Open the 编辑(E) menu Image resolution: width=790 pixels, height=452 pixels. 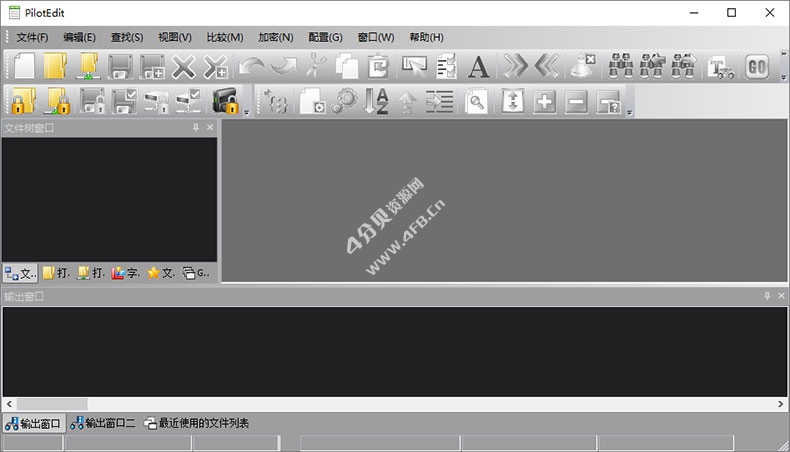click(80, 37)
